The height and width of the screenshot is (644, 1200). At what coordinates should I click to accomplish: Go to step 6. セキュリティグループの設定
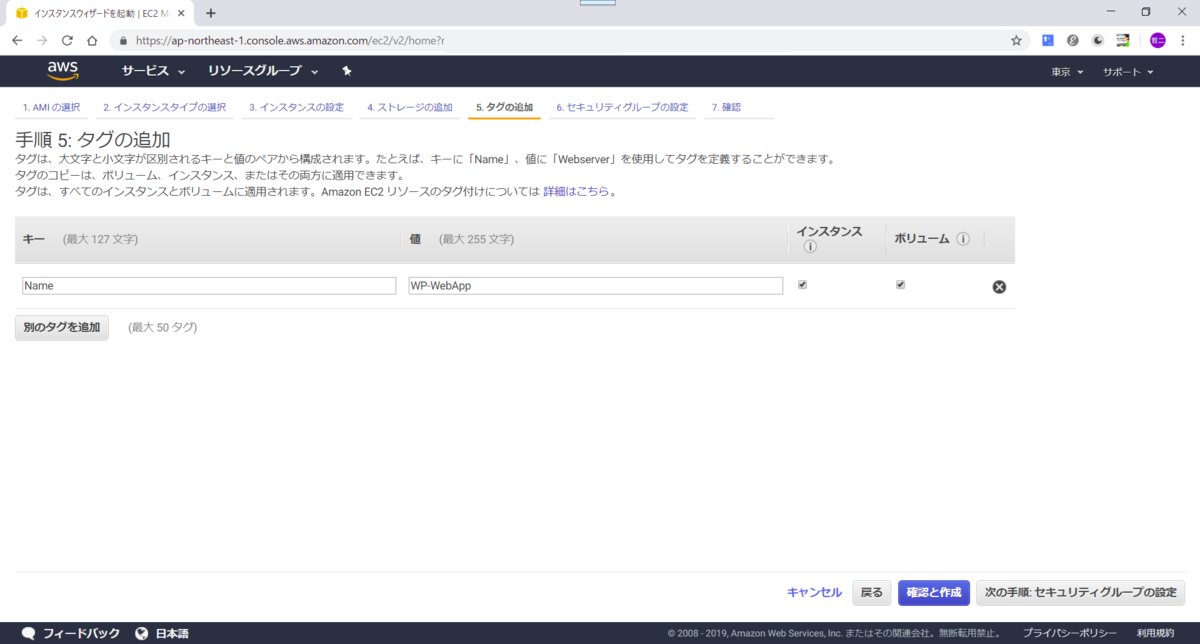(x=622, y=106)
